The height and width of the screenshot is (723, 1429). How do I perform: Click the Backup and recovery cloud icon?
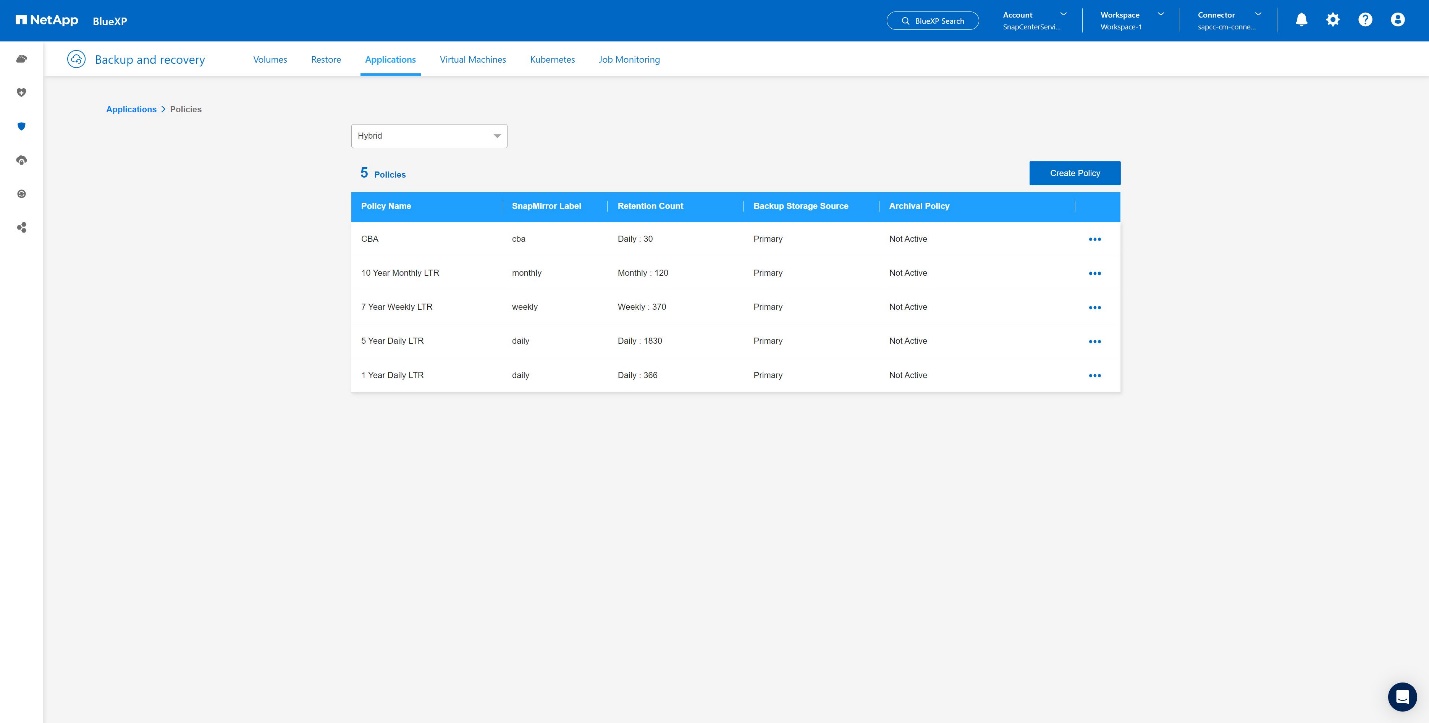[x=76, y=60]
